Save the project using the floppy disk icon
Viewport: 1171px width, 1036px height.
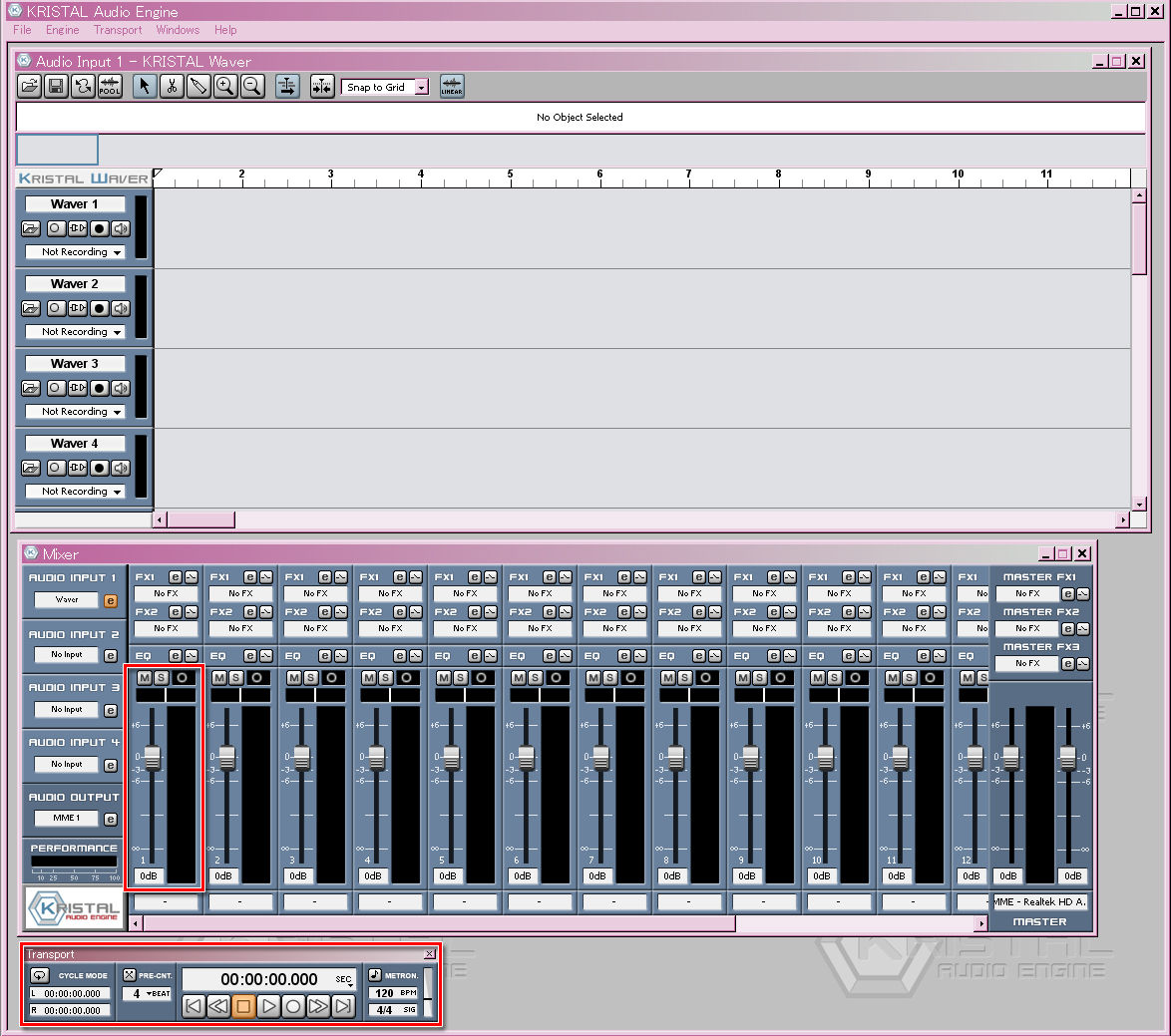[56, 87]
